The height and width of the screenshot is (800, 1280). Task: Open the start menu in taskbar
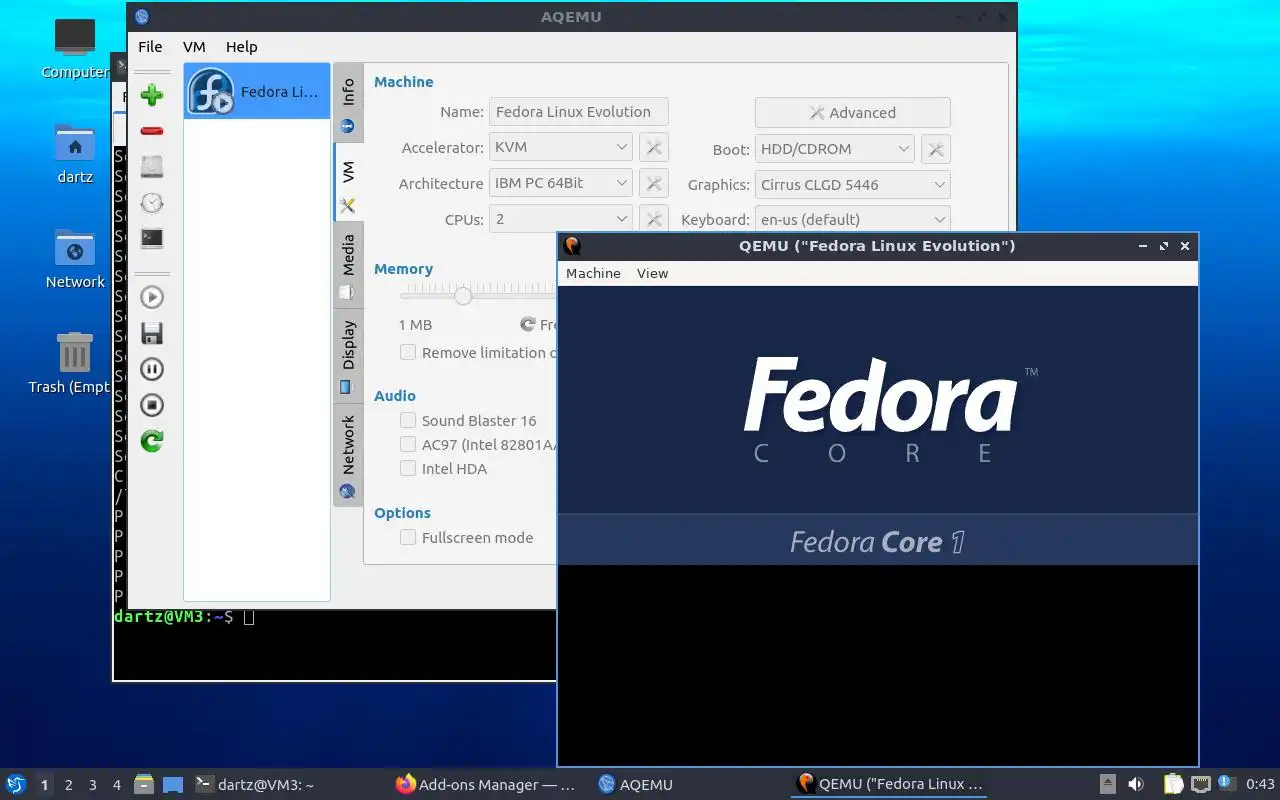click(16, 785)
